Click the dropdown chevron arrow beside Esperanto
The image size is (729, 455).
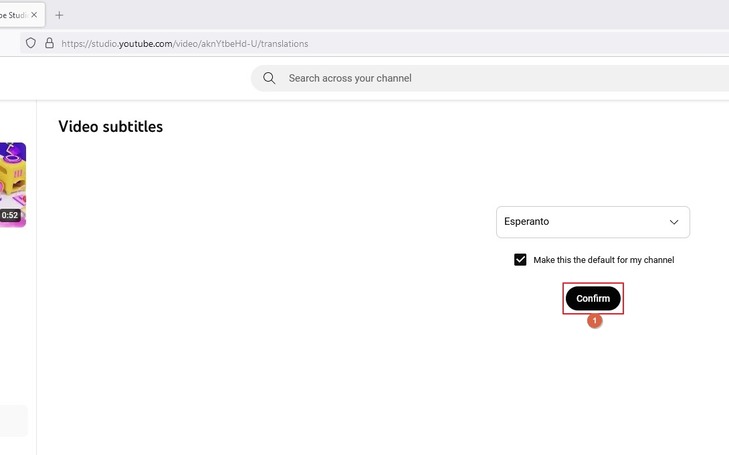[x=674, y=222]
